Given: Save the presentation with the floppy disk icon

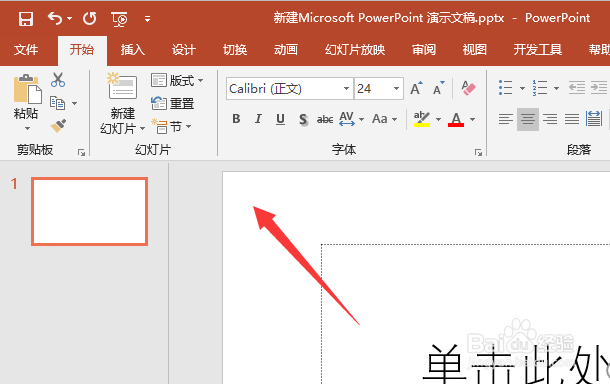Looking at the screenshot, I should [26, 18].
